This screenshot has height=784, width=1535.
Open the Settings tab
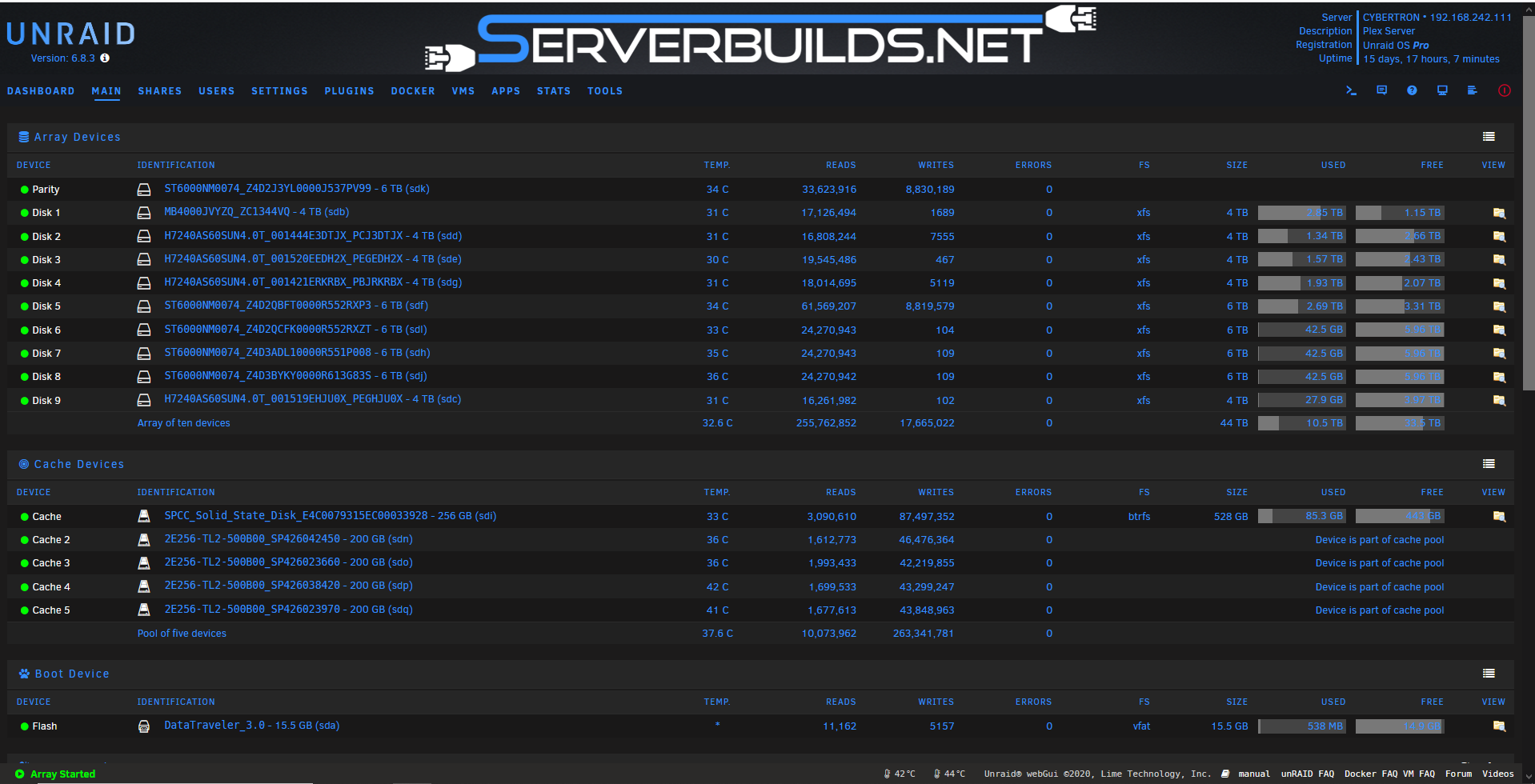279,91
